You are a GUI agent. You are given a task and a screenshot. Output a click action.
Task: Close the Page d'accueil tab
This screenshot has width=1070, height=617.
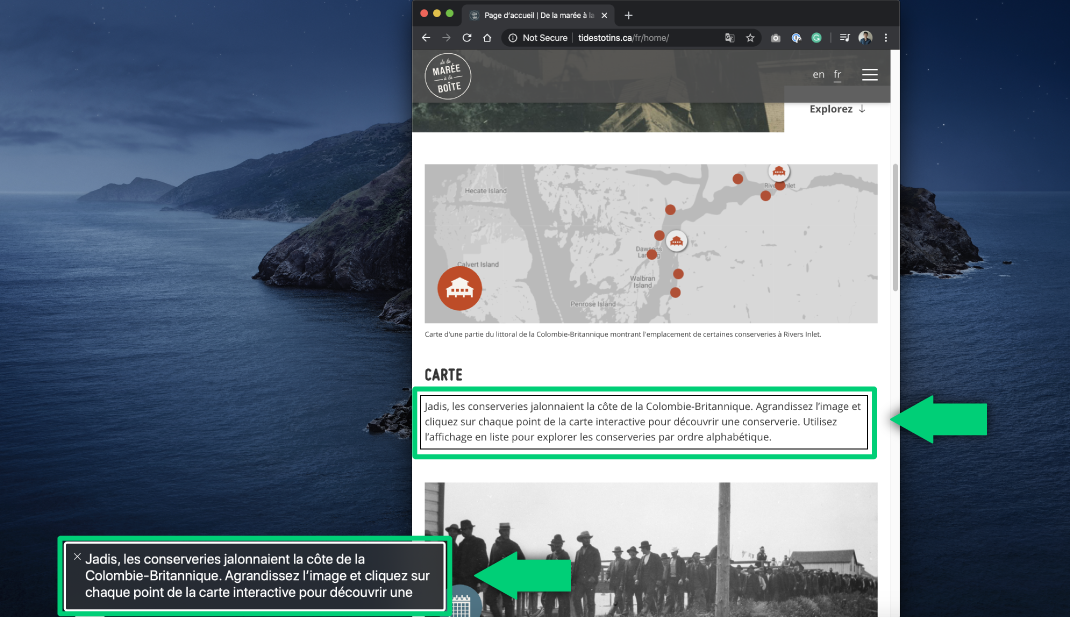[604, 15]
